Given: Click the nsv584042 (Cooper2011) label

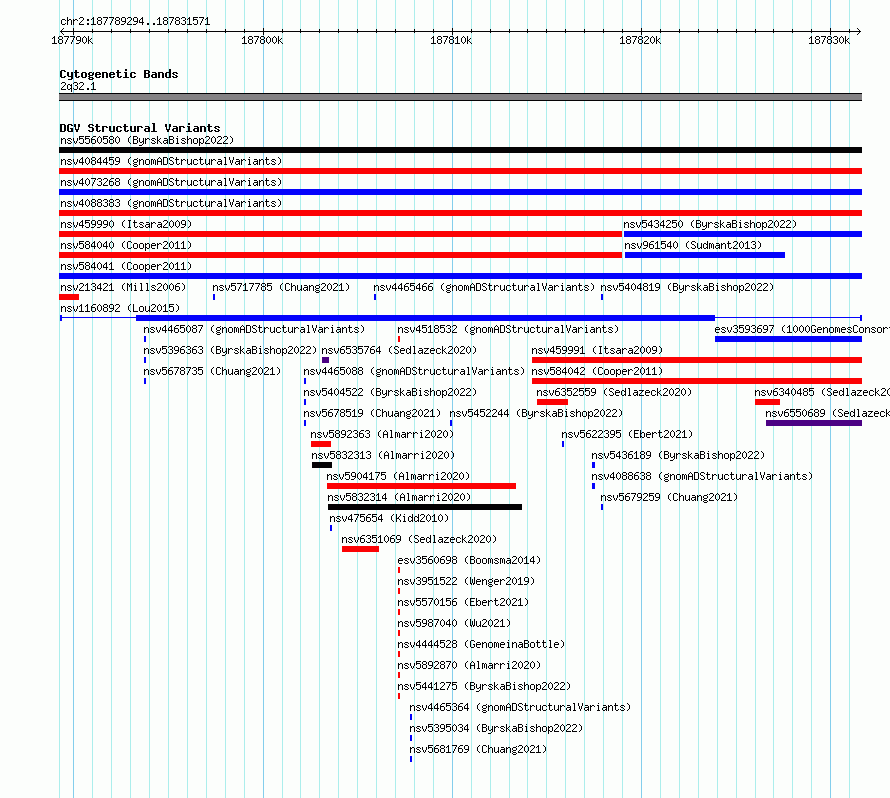Looking at the screenshot, I should 597,371.
